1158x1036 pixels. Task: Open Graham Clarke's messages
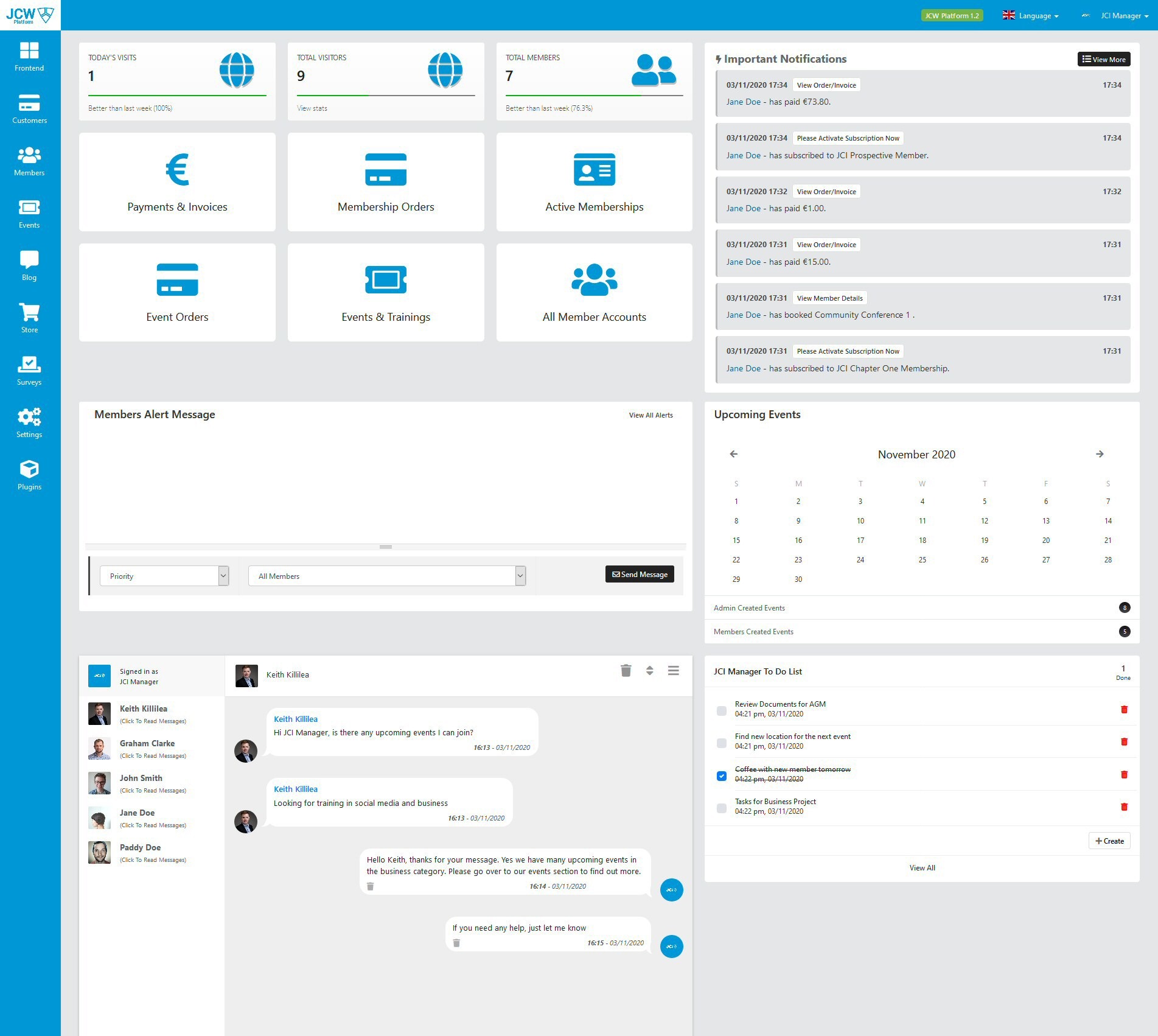[152, 748]
